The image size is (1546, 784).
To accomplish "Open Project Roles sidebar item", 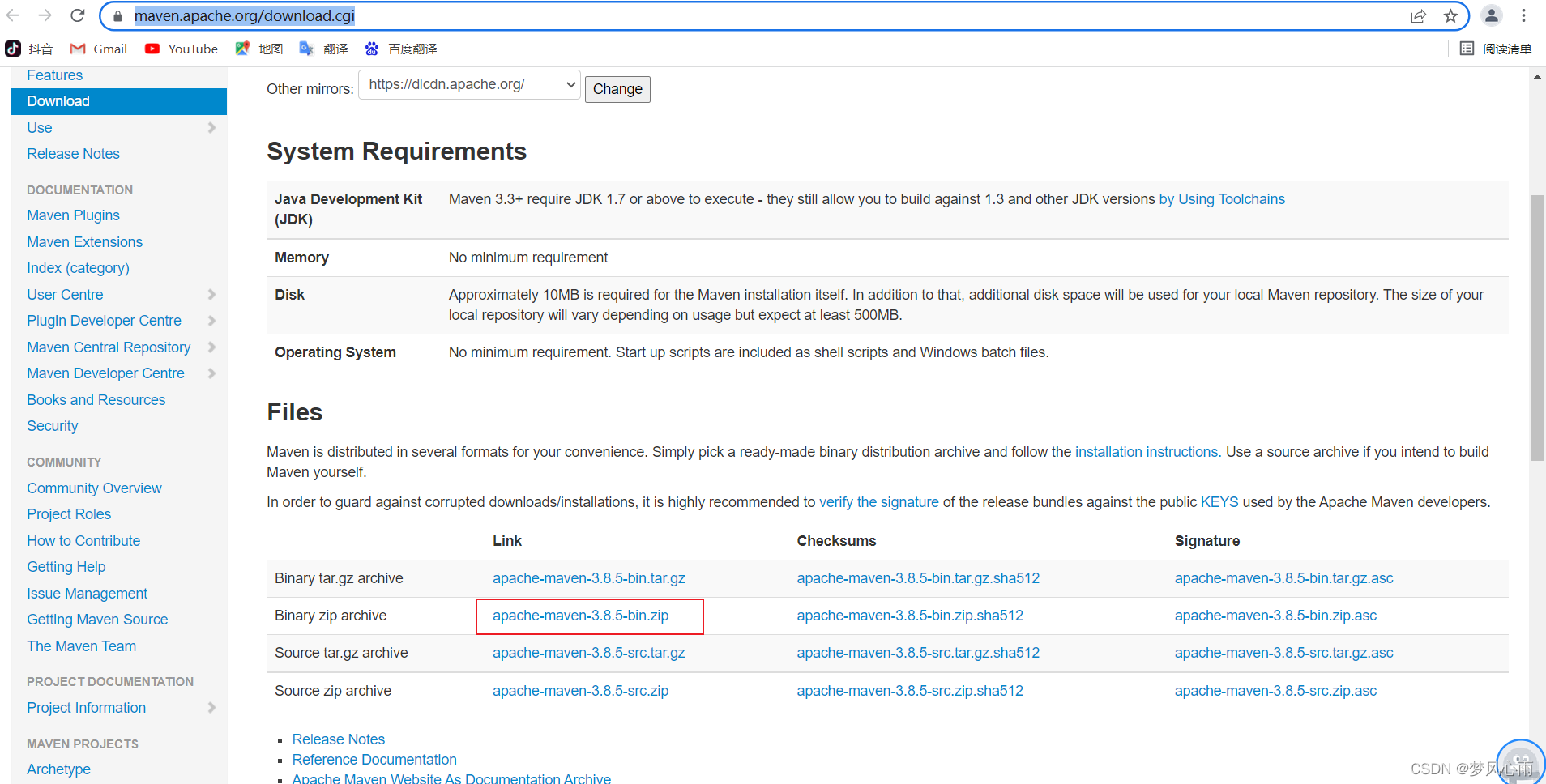I will click(x=69, y=514).
